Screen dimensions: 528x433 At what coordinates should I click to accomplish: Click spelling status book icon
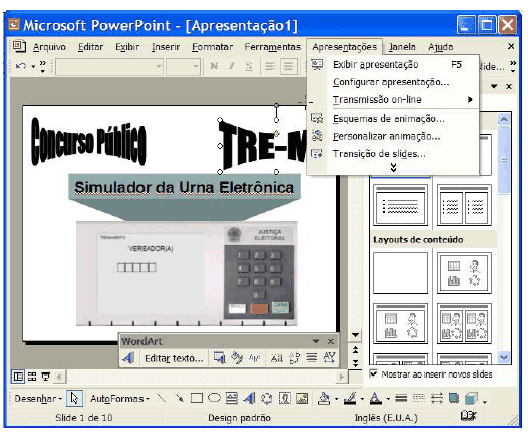click(468, 416)
